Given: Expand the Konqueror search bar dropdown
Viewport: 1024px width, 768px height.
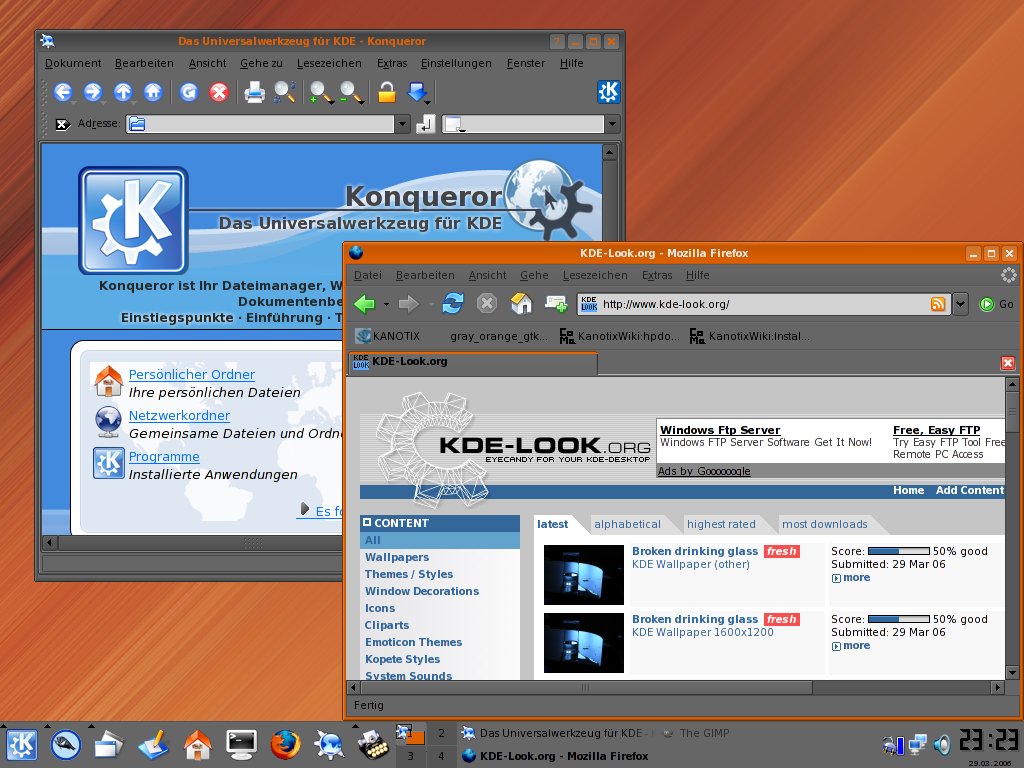Looking at the screenshot, I should pos(612,124).
